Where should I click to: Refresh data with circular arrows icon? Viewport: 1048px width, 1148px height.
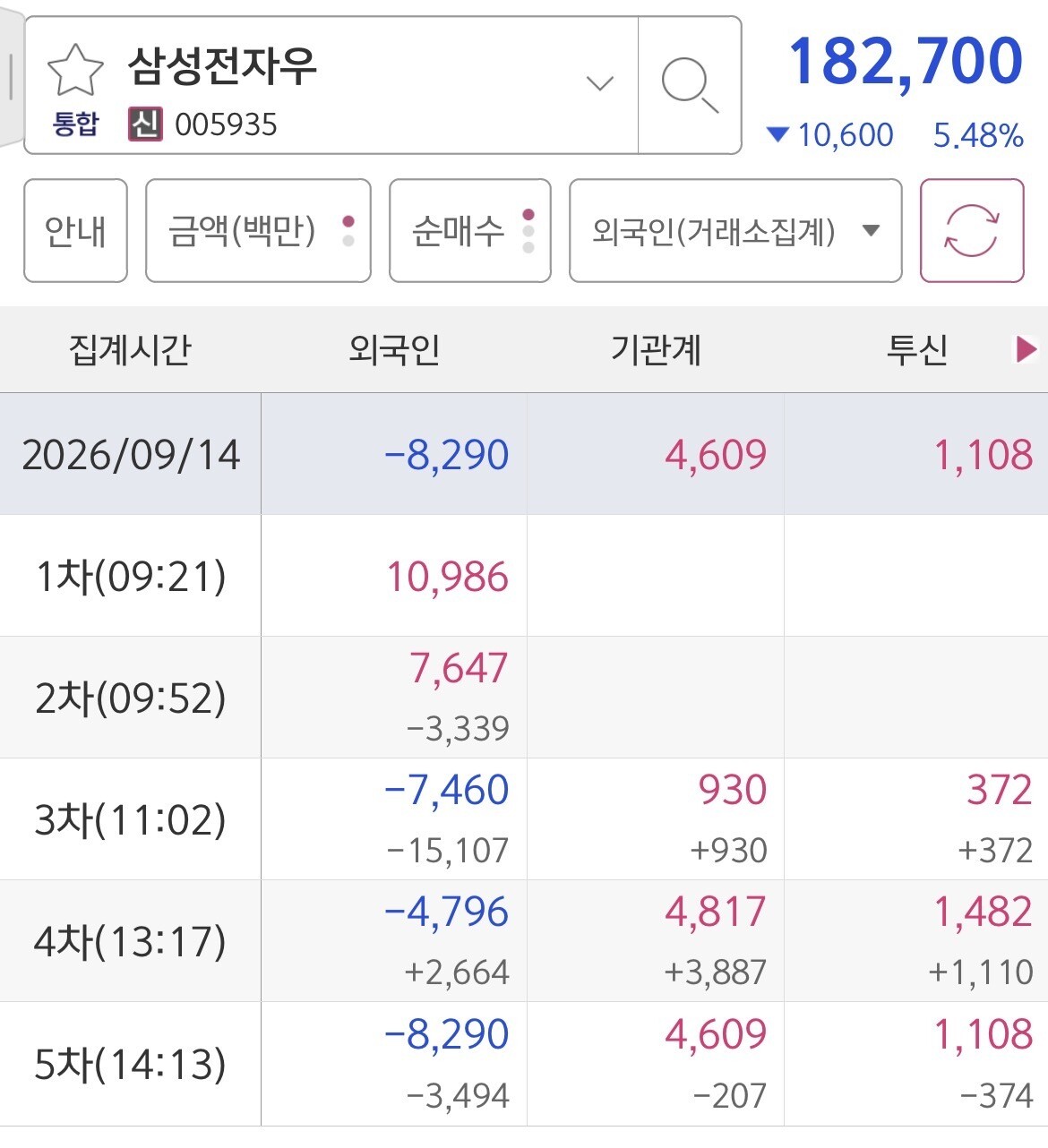tap(972, 230)
